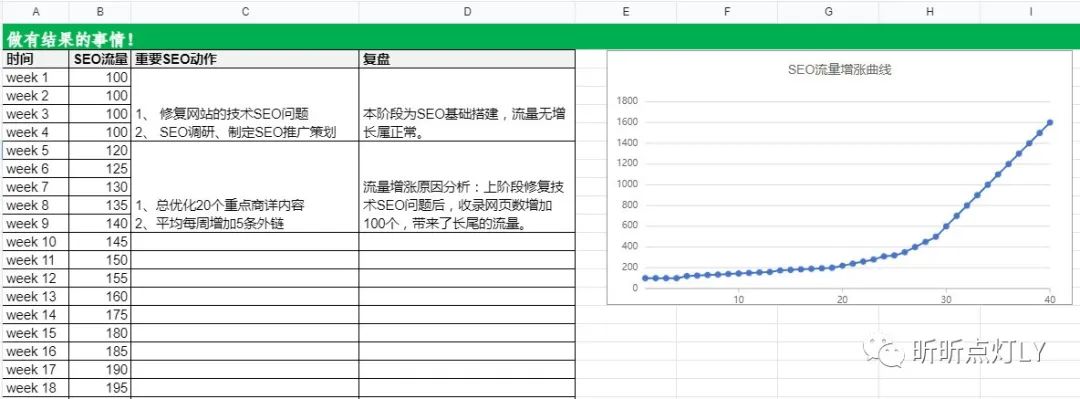
Task: Select the 'week 10' cell
Action: (x=36, y=242)
